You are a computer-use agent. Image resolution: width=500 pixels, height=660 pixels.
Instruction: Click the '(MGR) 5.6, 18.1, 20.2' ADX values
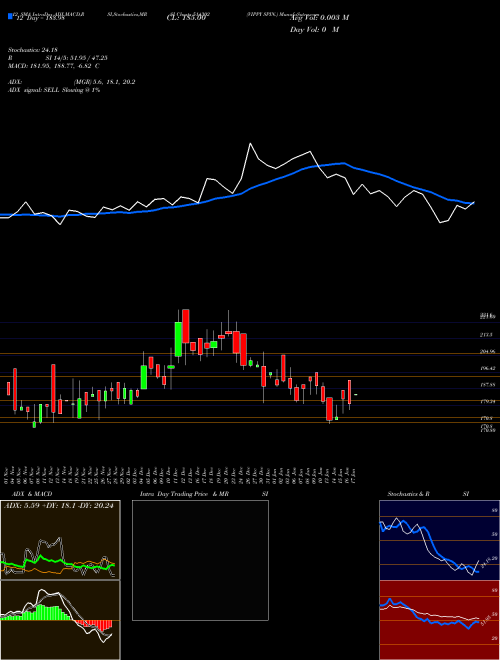(x=104, y=82)
